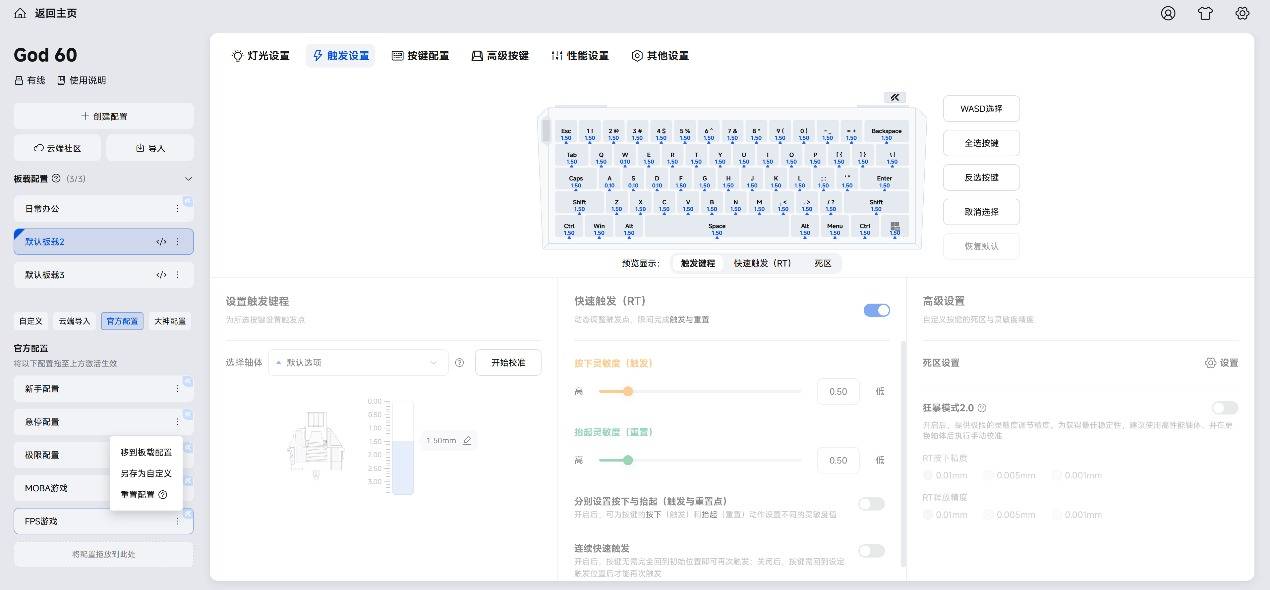Collapse the 板载配置 section chevron
Image resolution: width=1270 pixels, height=590 pixels.
[188, 178]
